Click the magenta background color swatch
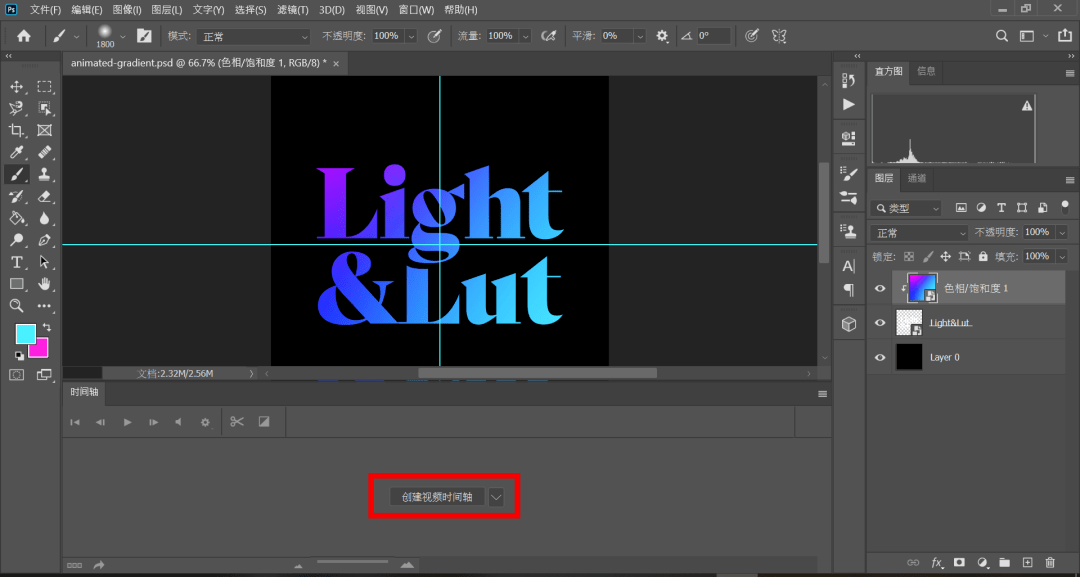 tap(39, 348)
